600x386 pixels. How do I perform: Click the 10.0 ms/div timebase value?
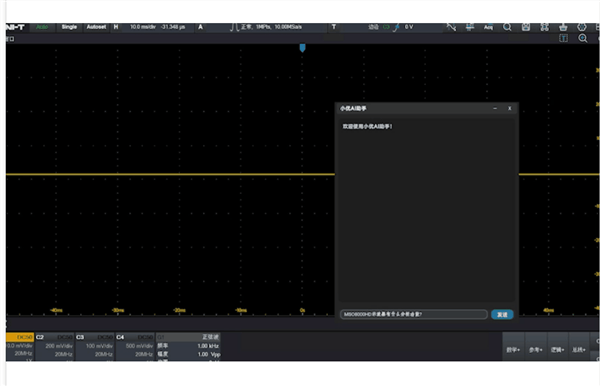(143, 27)
